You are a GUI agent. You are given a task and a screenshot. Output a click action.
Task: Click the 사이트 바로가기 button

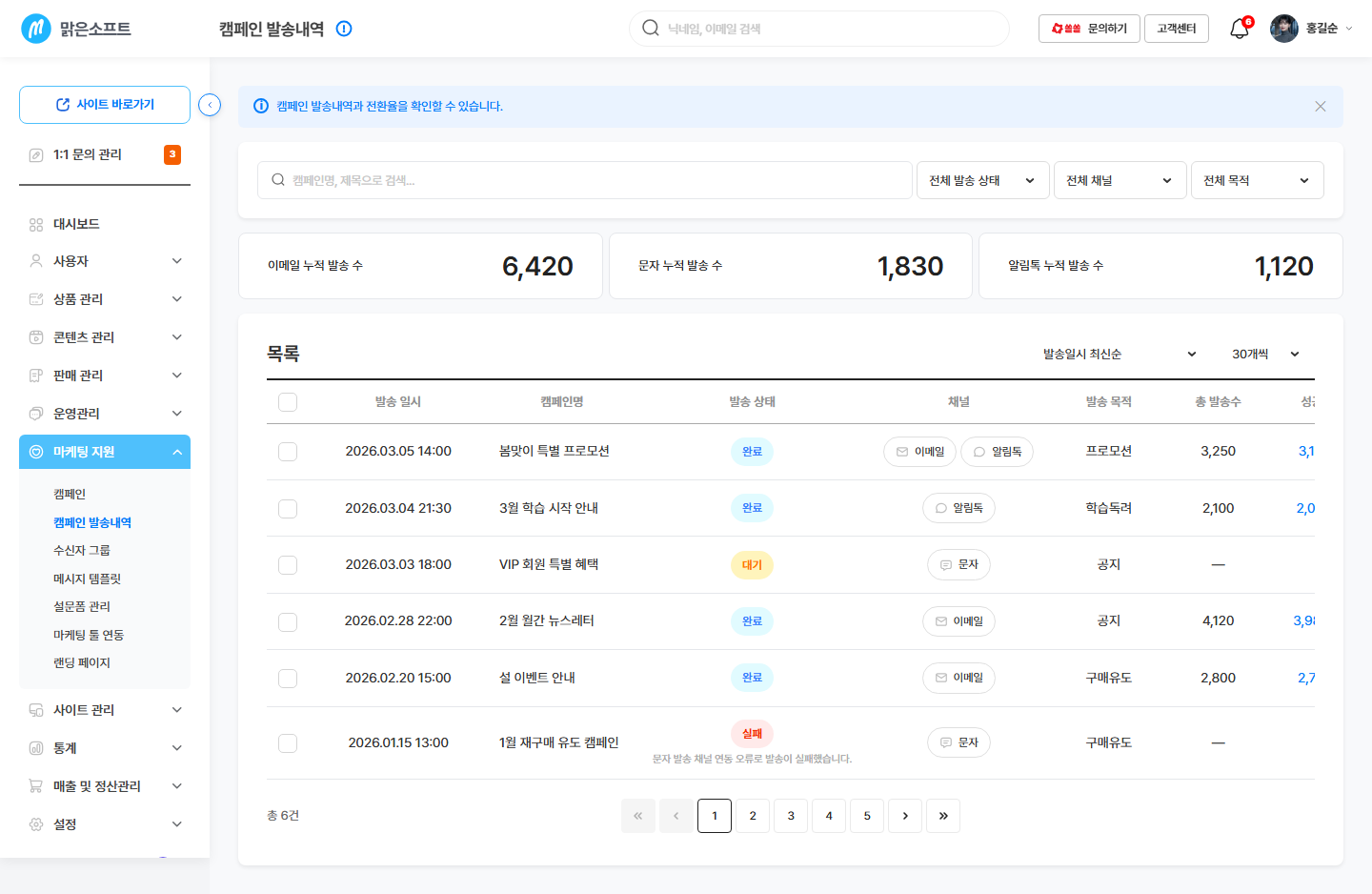pos(105,105)
